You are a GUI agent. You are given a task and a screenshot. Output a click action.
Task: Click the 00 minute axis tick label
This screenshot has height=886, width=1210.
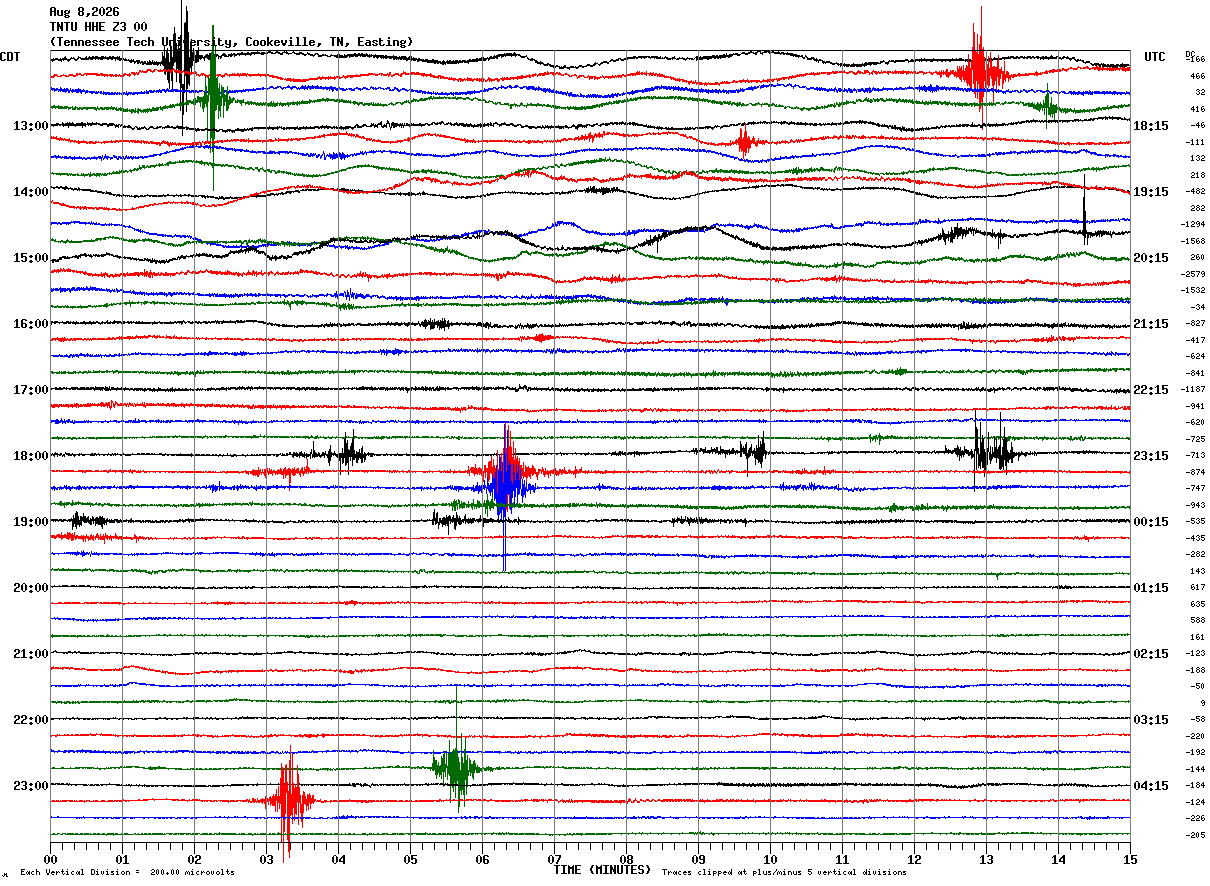(x=51, y=859)
